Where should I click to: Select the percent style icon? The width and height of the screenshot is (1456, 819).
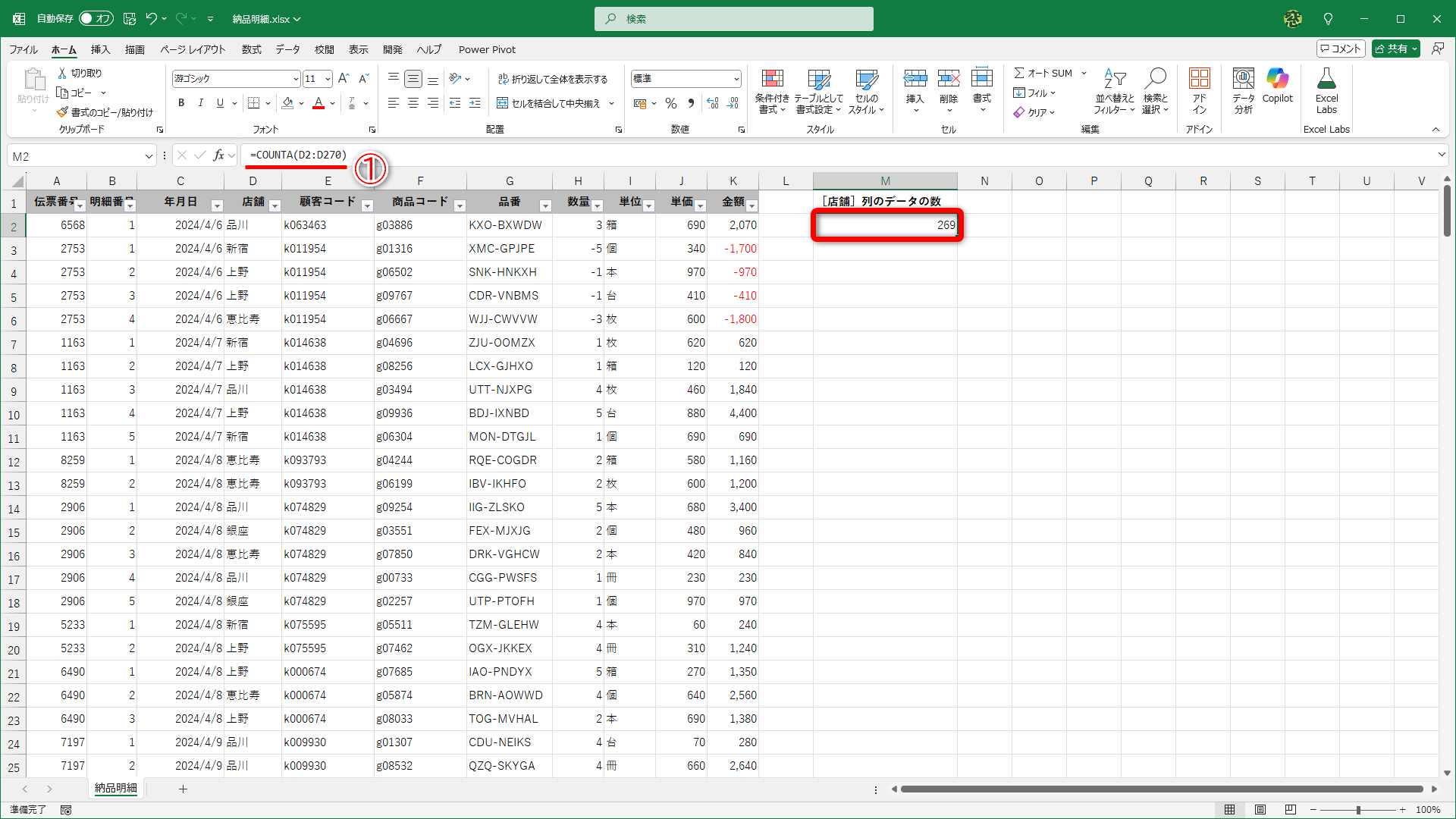tap(670, 103)
